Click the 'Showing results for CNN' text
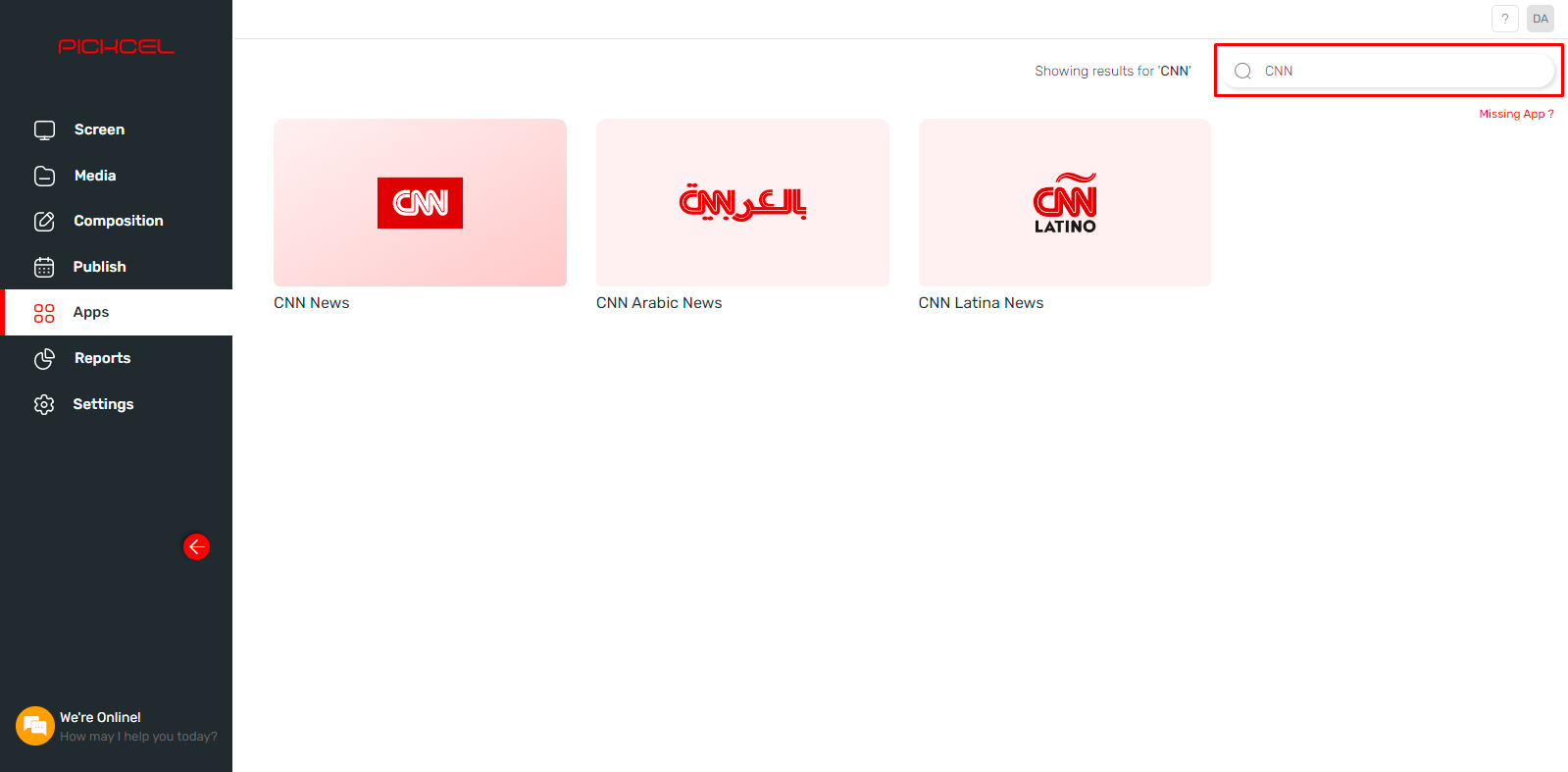Viewport: 1568px width, 772px height. pos(1113,71)
